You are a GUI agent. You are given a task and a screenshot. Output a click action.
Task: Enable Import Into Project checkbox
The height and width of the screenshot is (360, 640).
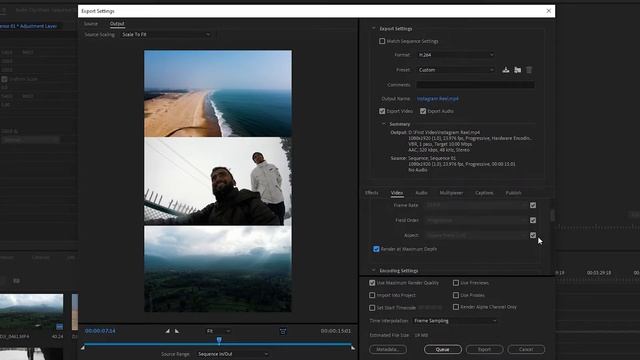(372, 295)
